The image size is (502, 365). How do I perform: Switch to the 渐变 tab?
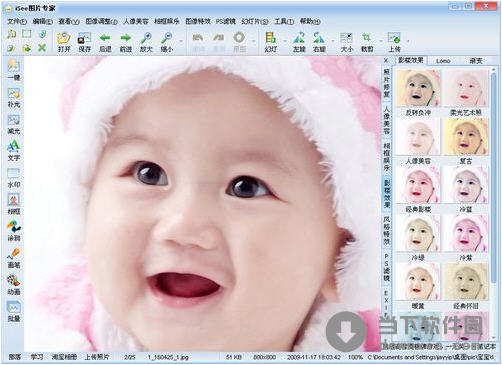coord(476,61)
